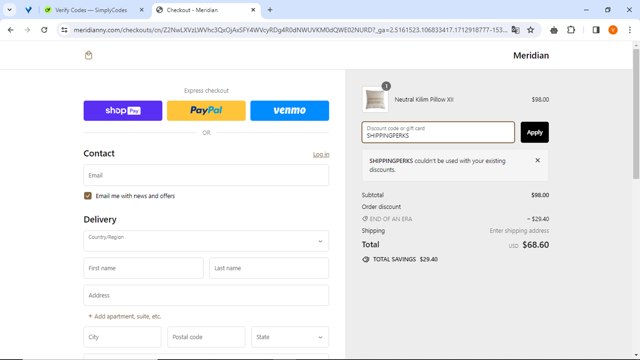
Task: Pay with PayPal express checkout
Action: 206,111
